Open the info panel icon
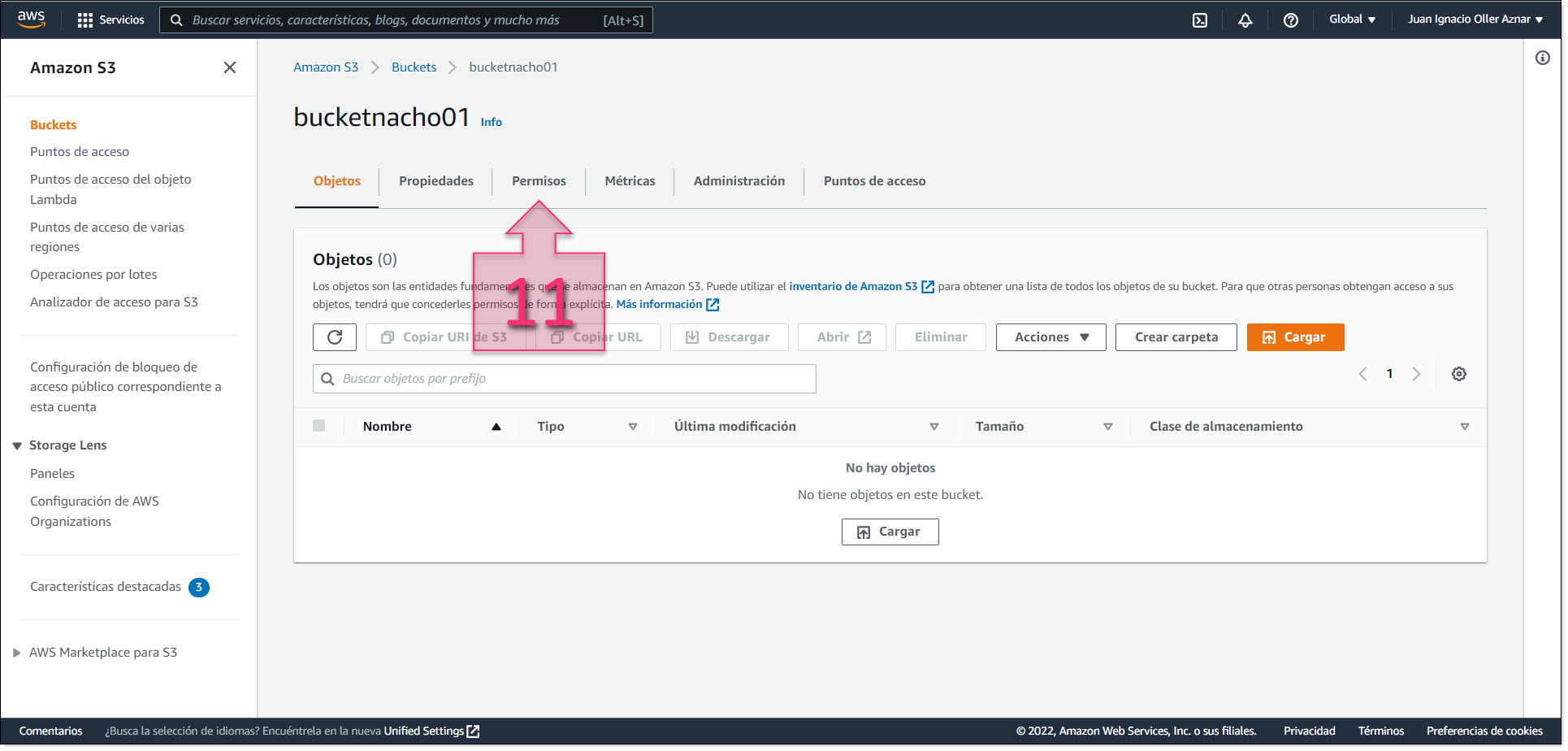 pyautogui.click(x=1542, y=58)
